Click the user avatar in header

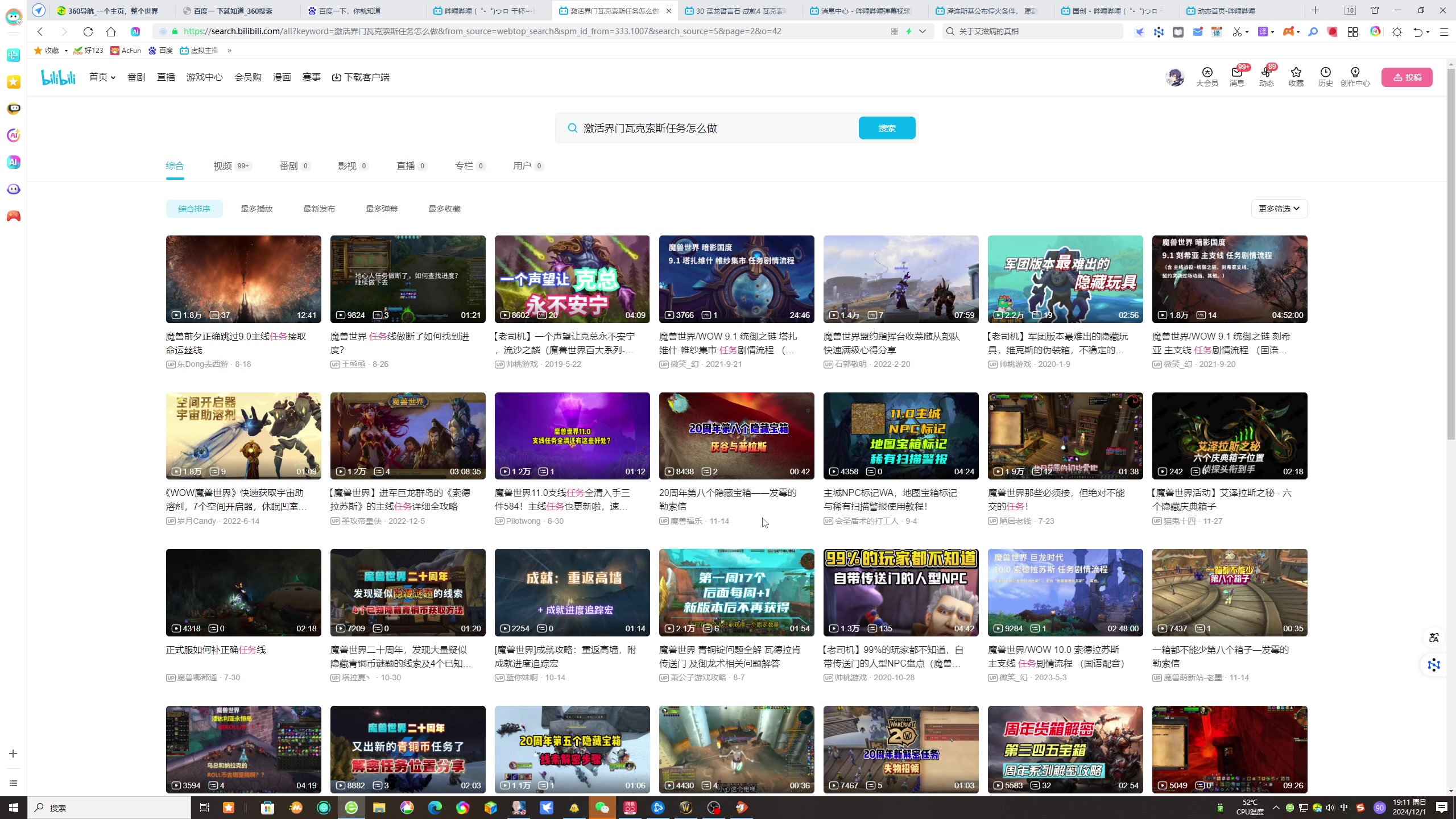pos(1174,77)
